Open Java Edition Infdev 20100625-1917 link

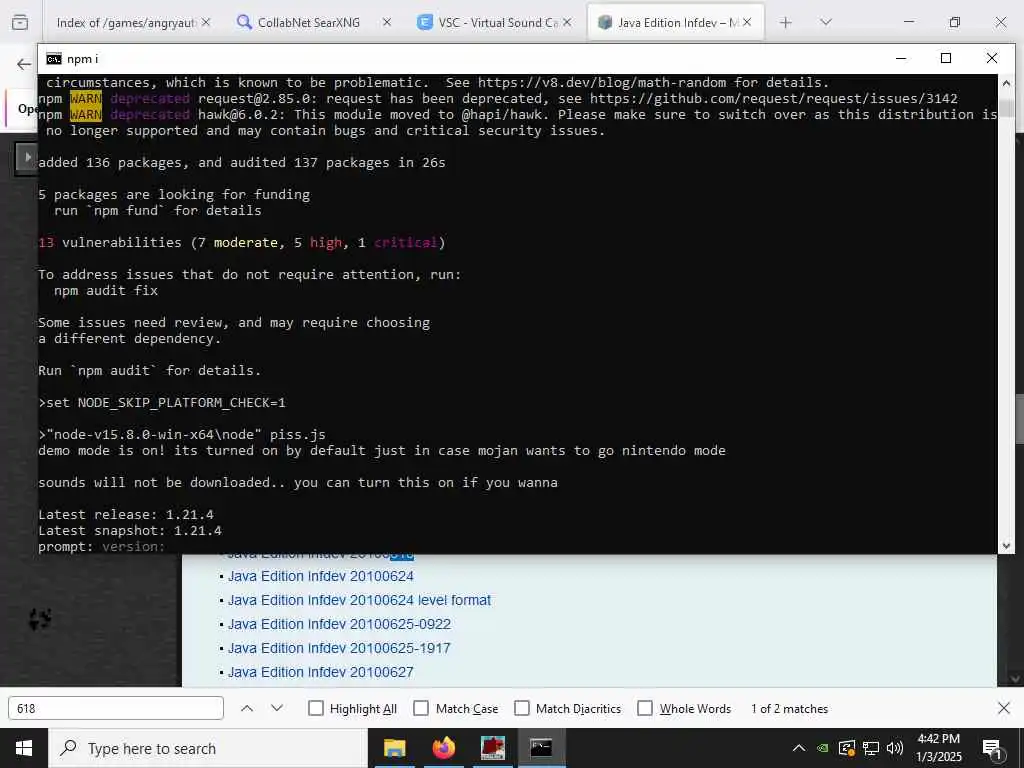(x=339, y=648)
